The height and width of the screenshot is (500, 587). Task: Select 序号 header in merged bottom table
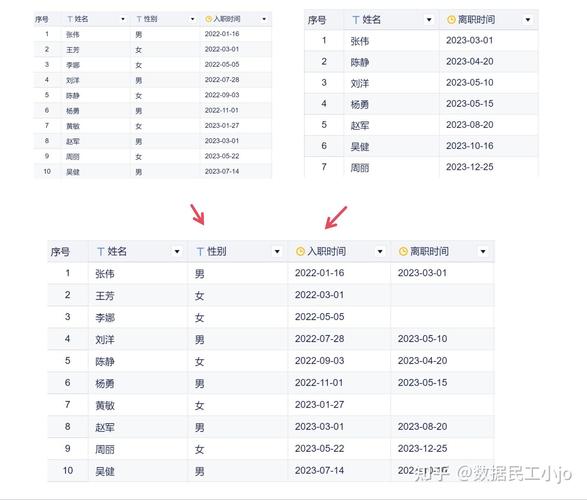pos(60,252)
